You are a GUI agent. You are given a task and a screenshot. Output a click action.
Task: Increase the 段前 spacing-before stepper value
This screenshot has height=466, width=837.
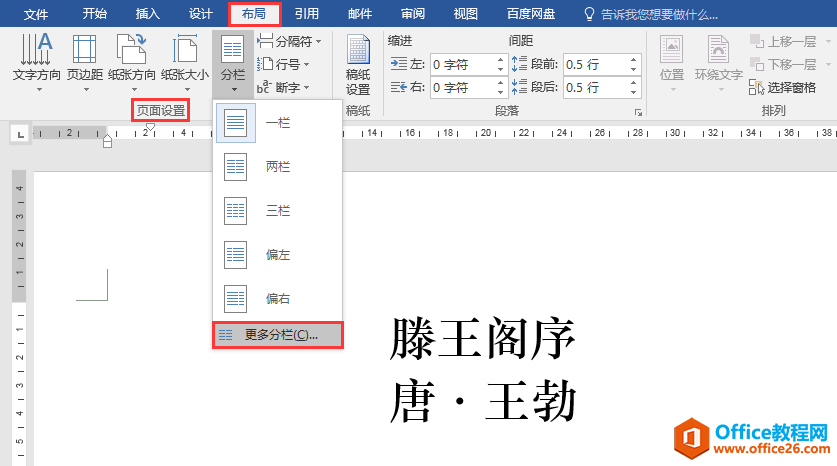click(633, 60)
